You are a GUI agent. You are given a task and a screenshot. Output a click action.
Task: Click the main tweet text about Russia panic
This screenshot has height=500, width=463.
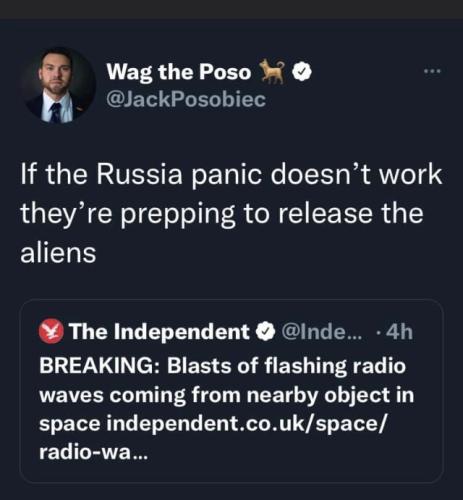231,213
